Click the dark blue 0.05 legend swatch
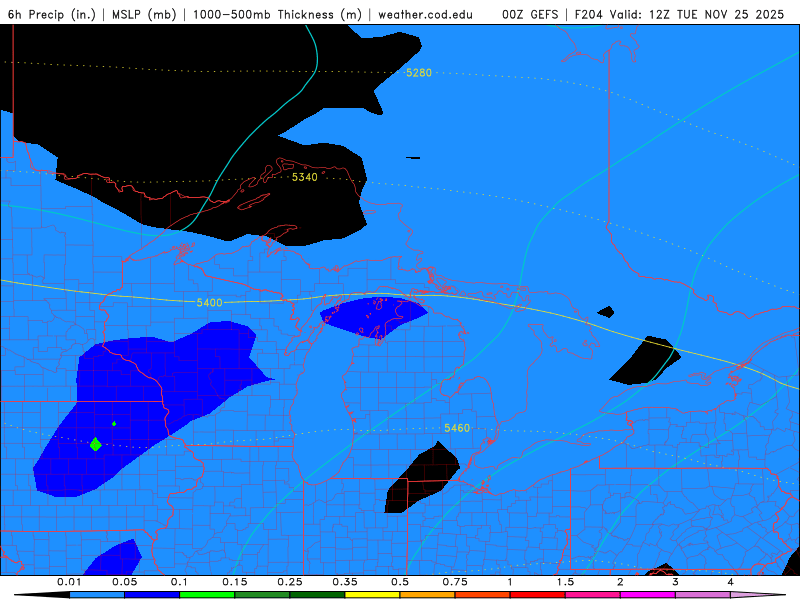800x600 pixels. (152, 595)
